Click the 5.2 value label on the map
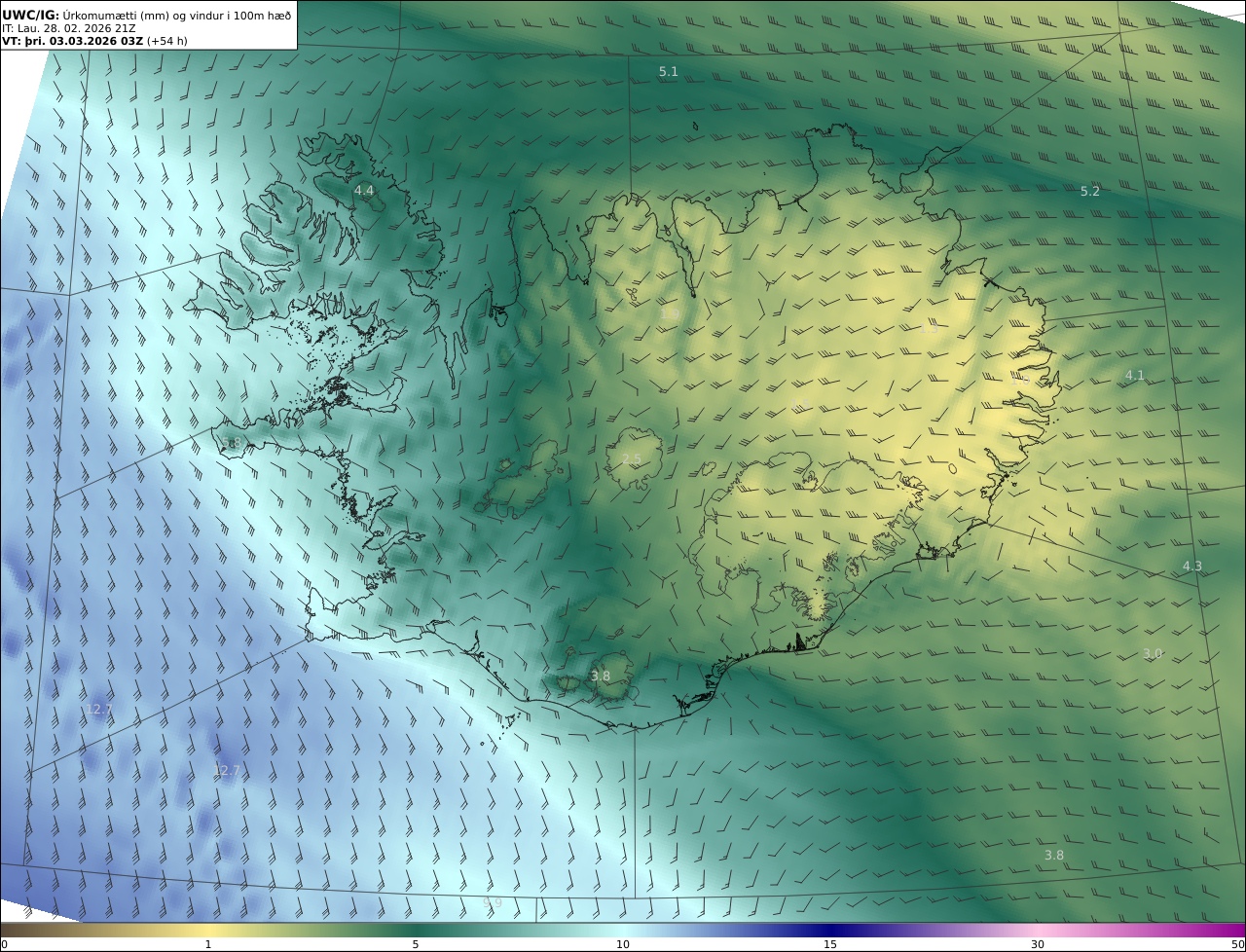Viewport: 1246px width, 952px height. point(1090,192)
